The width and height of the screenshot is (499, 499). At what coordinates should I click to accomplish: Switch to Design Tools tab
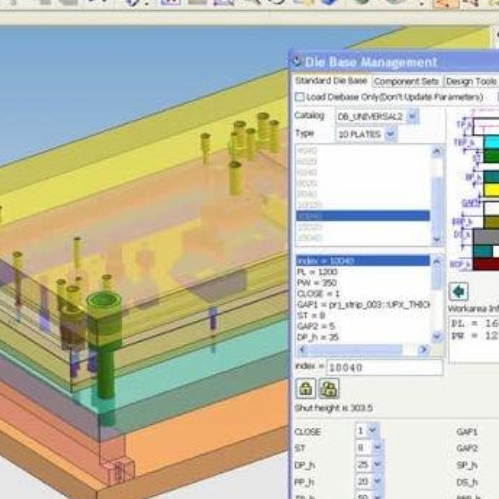[x=471, y=82]
